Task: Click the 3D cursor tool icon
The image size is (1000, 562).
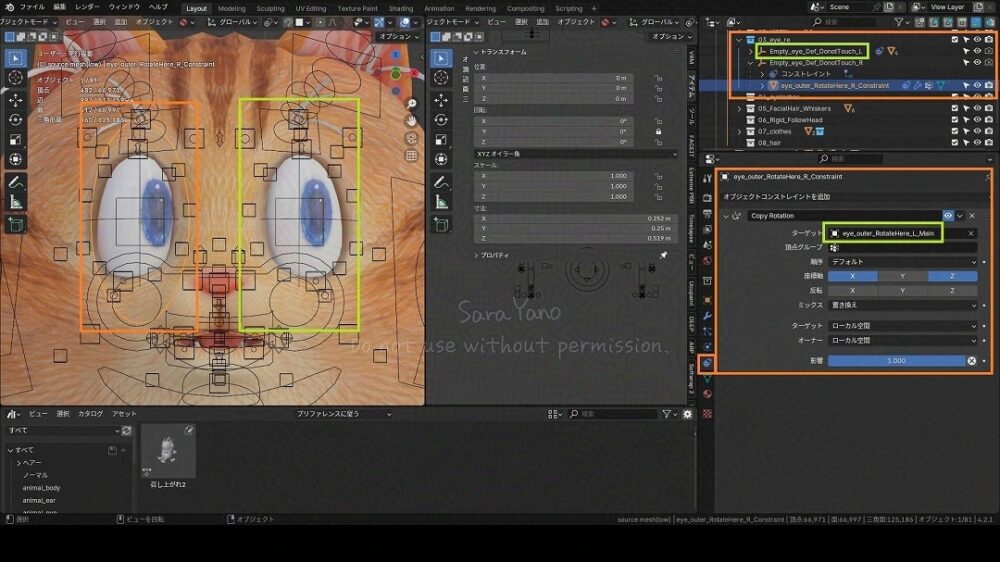Action: coord(16,77)
